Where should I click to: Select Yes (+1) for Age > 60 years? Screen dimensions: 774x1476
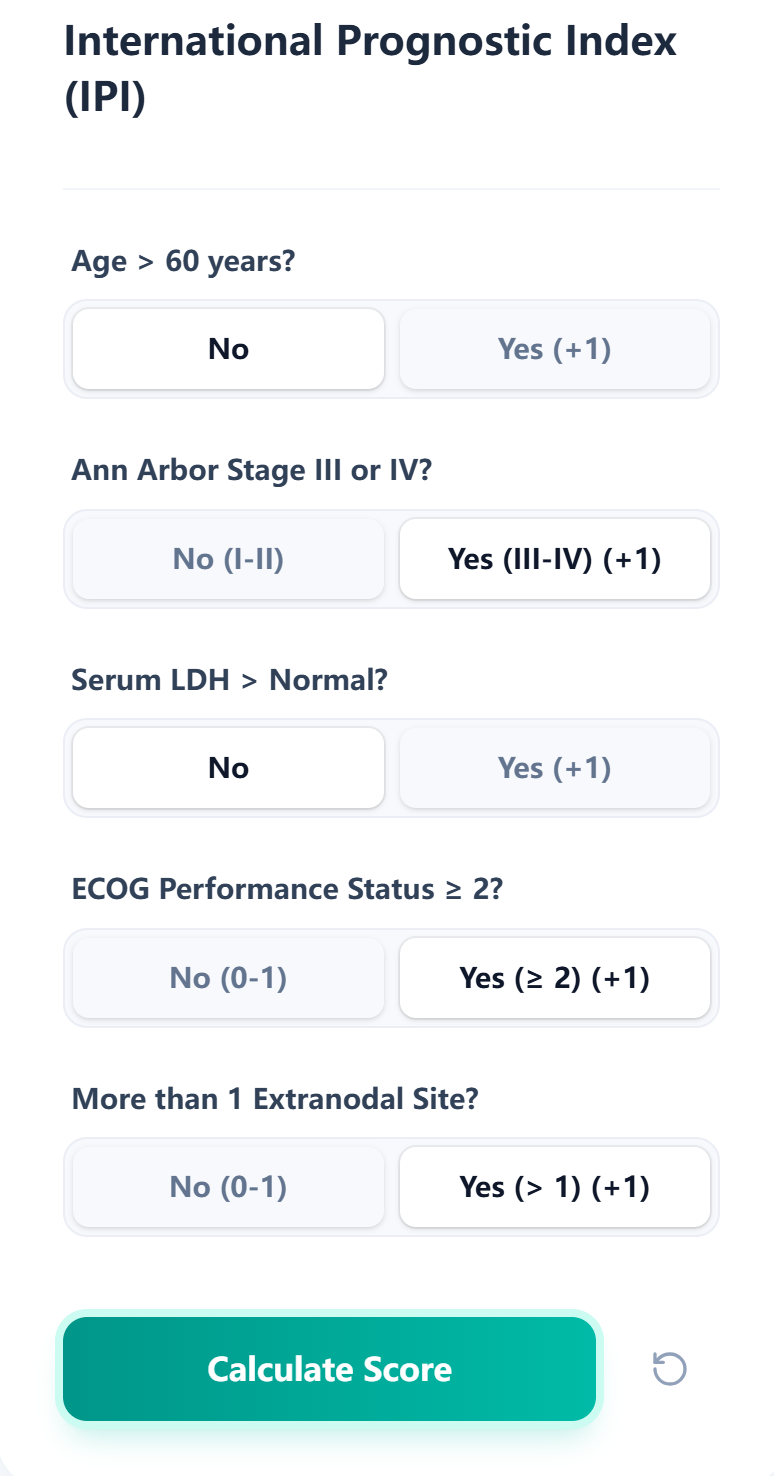555,349
